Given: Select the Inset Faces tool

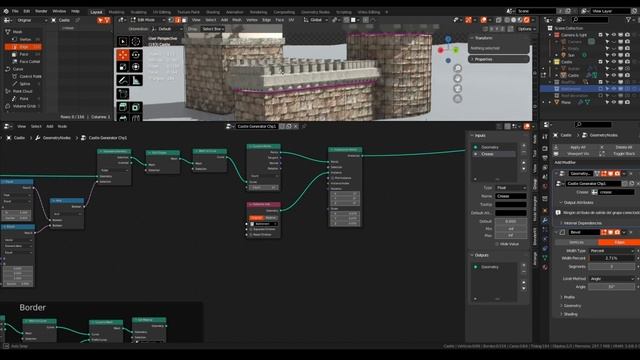Looking at the screenshot, I should pos(136,107).
